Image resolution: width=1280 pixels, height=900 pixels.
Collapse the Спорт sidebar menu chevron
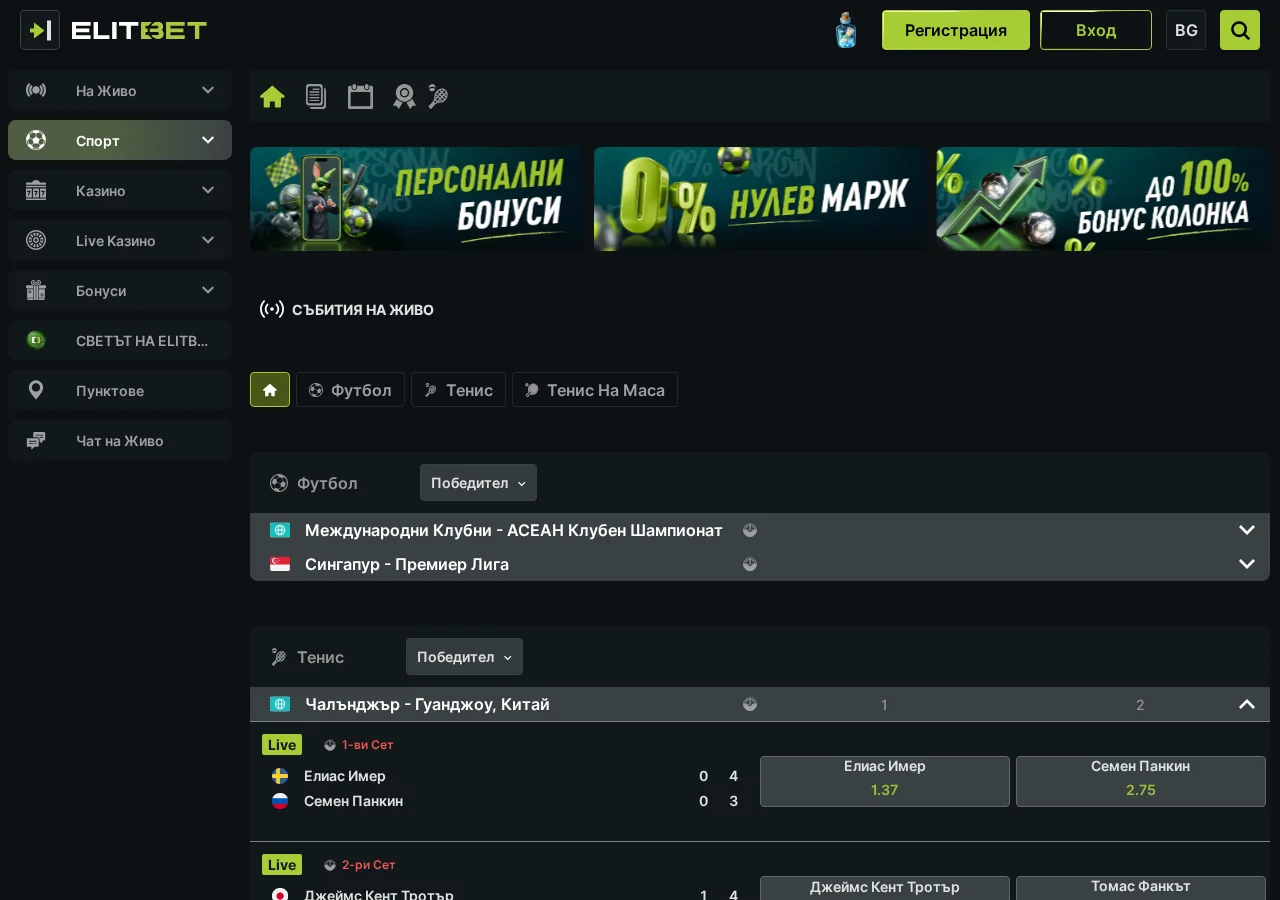pos(208,140)
